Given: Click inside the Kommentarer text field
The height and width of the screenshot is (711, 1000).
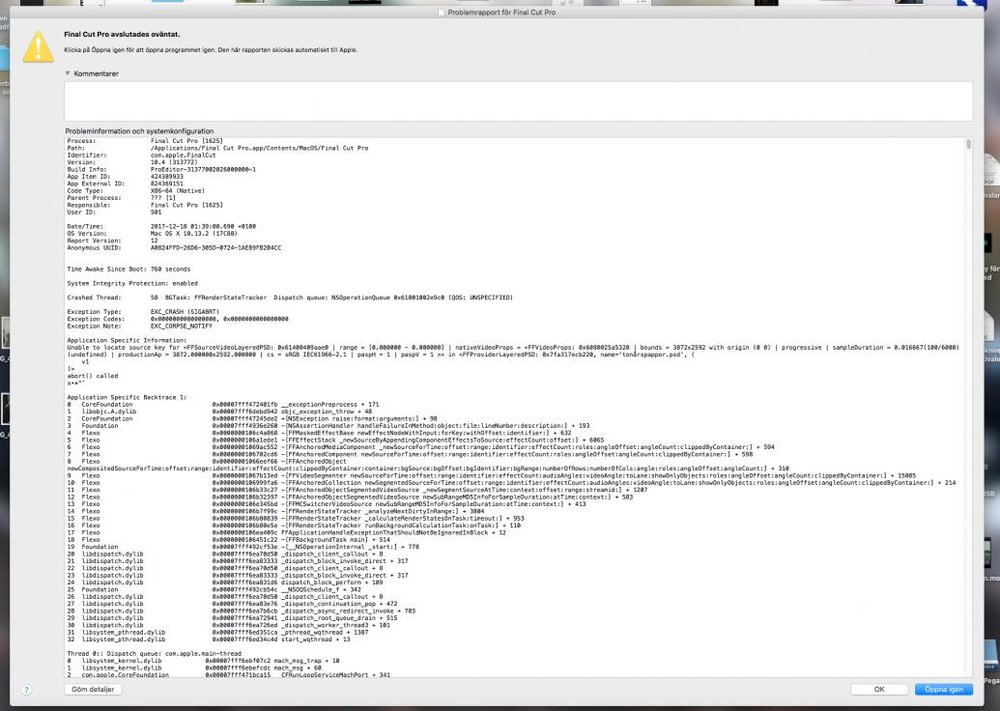Looking at the screenshot, I should [518, 101].
